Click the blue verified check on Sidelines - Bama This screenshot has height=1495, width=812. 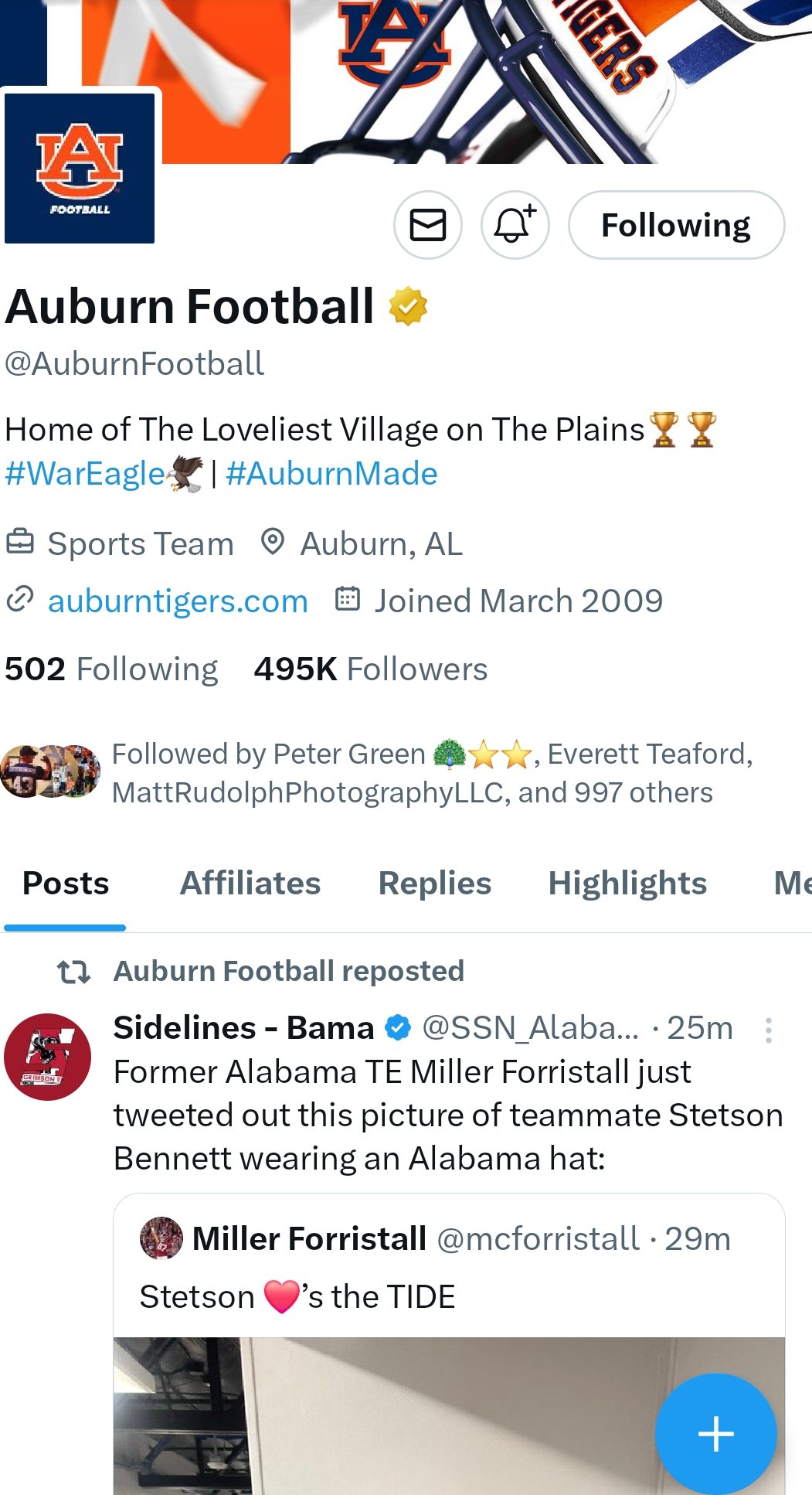pyautogui.click(x=396, y=1028)
